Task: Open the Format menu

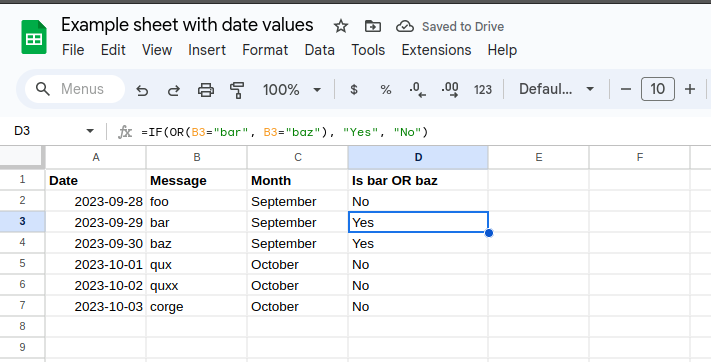Action: click(x=265, y=50)
